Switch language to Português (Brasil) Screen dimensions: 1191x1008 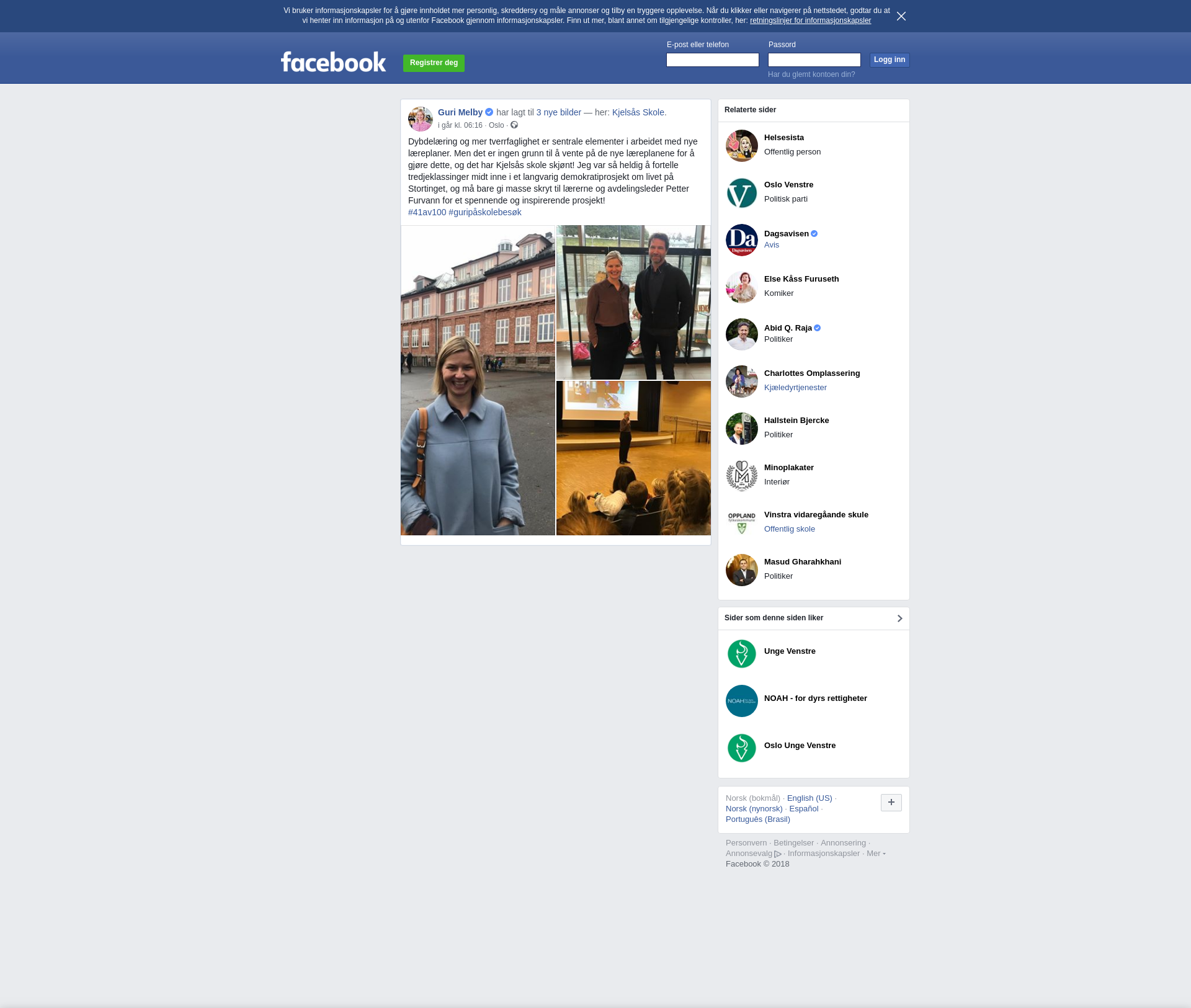tap(758, 819)
